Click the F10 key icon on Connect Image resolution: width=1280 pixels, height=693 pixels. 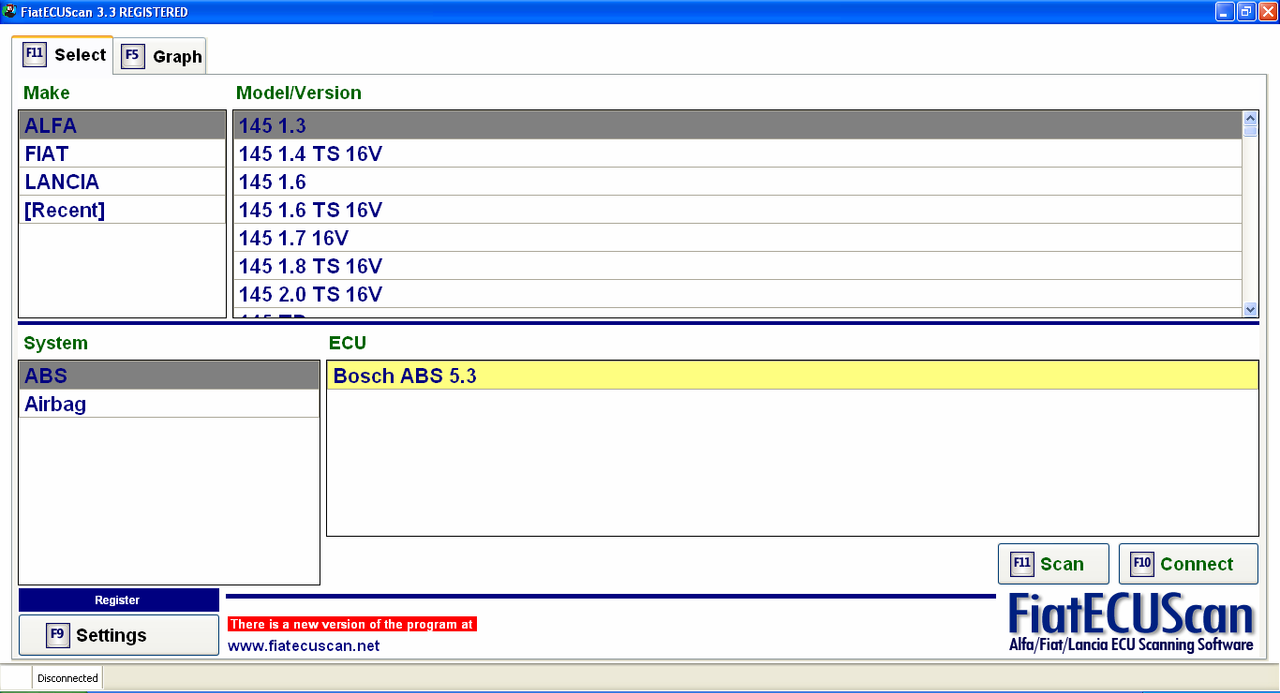(x=1142, y=563)
